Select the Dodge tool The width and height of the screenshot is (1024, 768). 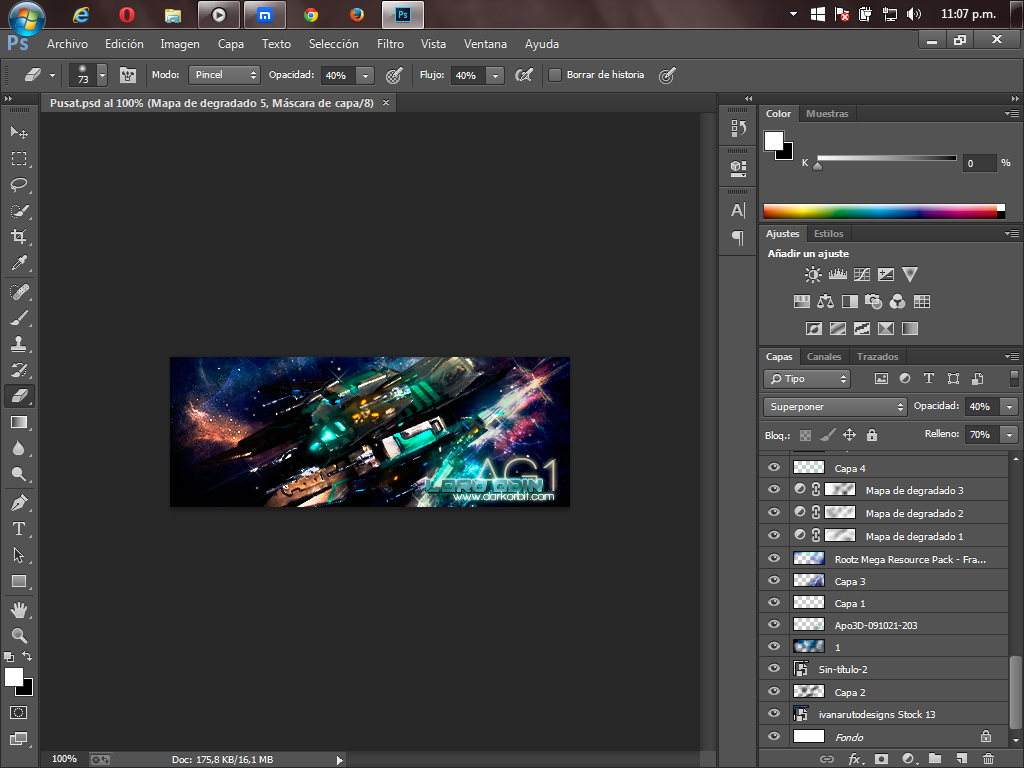coord(19,474)
